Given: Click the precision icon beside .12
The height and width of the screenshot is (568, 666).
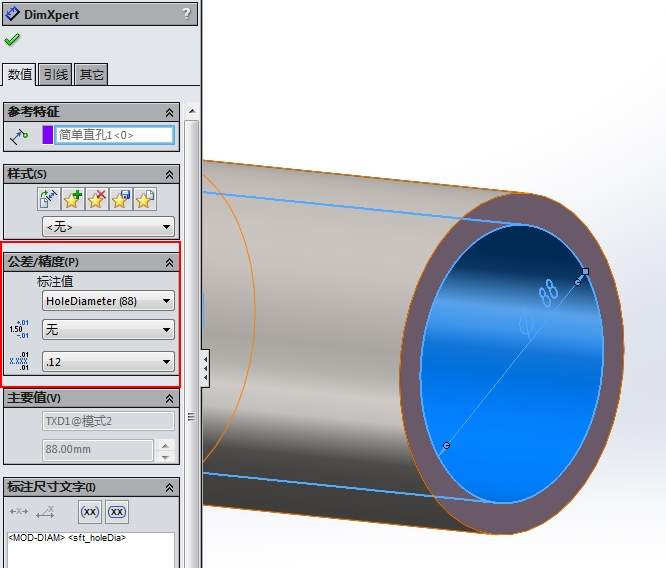Looking at the screenshot, I should click(19, 361).
